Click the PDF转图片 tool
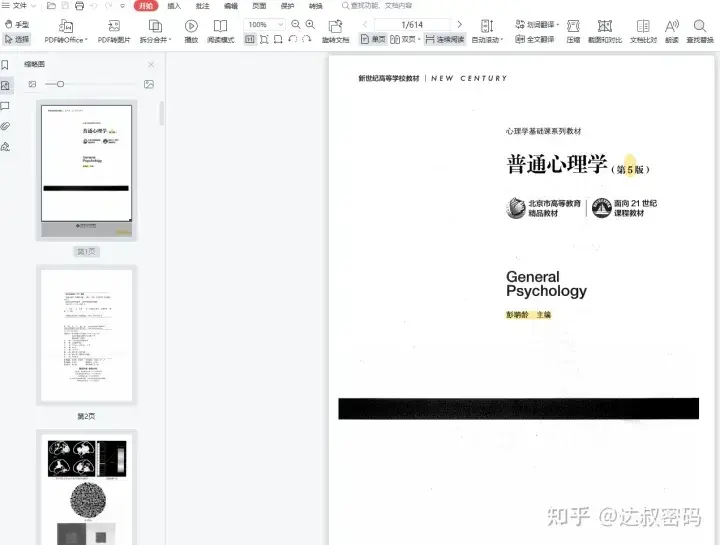720x545 pixels. coord(114,31)
